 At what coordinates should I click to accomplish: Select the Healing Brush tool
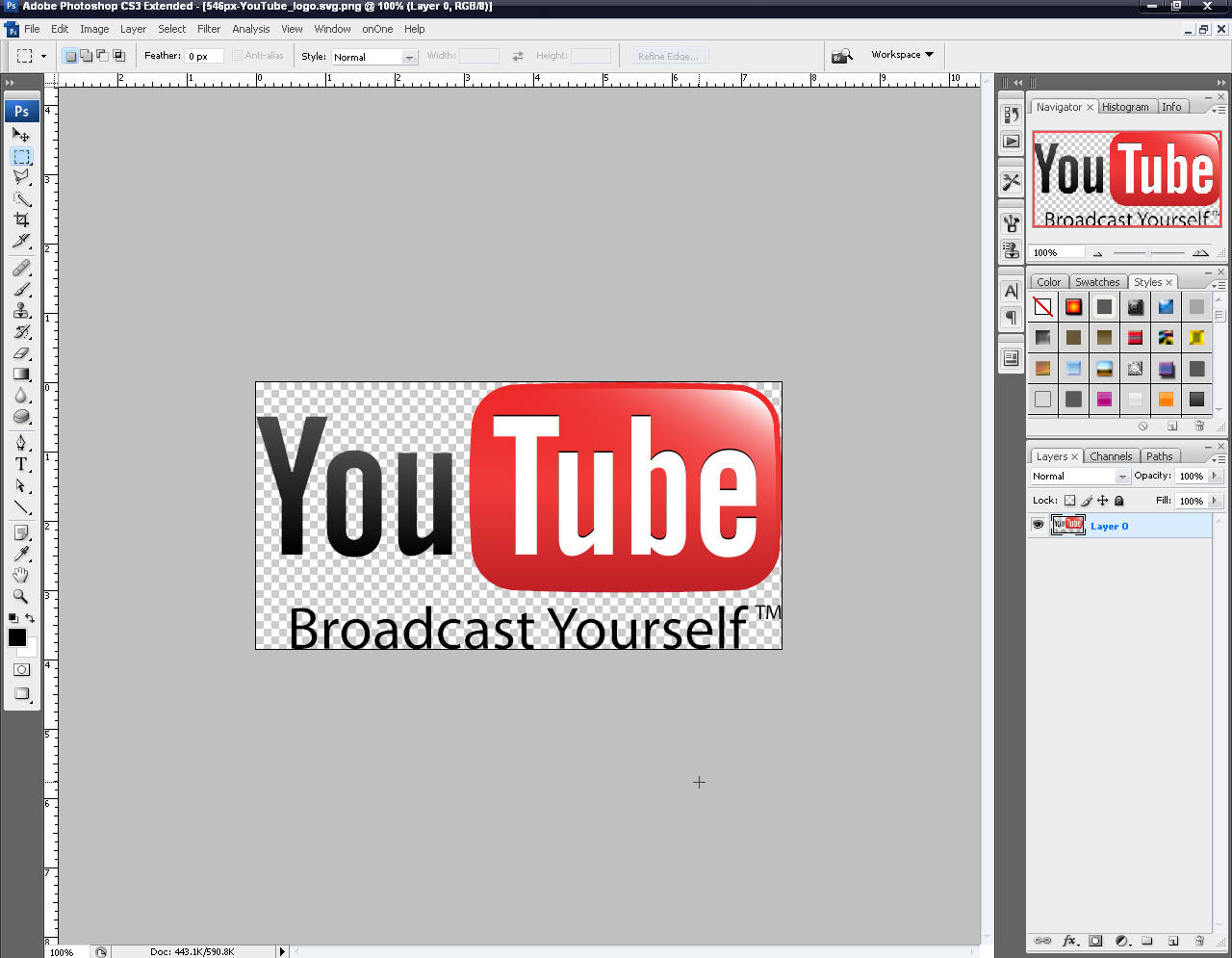pyautogui.click(x=21, y=268)
